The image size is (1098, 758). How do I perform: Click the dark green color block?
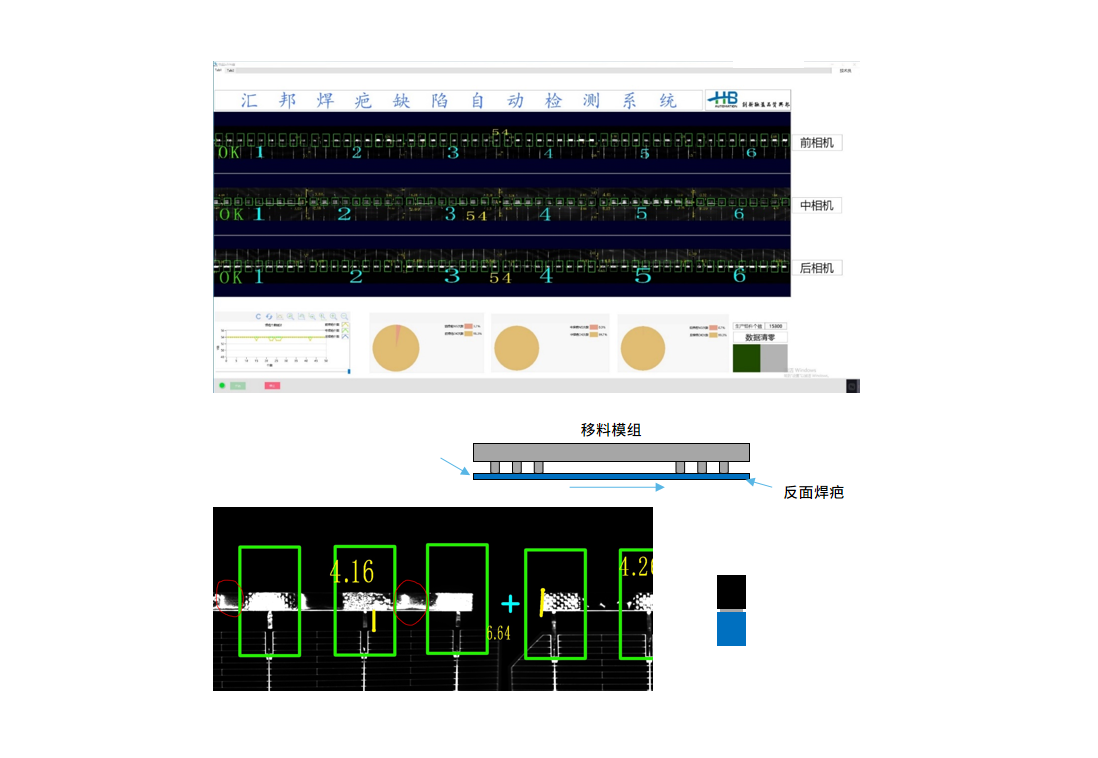[x=746, y=358]
